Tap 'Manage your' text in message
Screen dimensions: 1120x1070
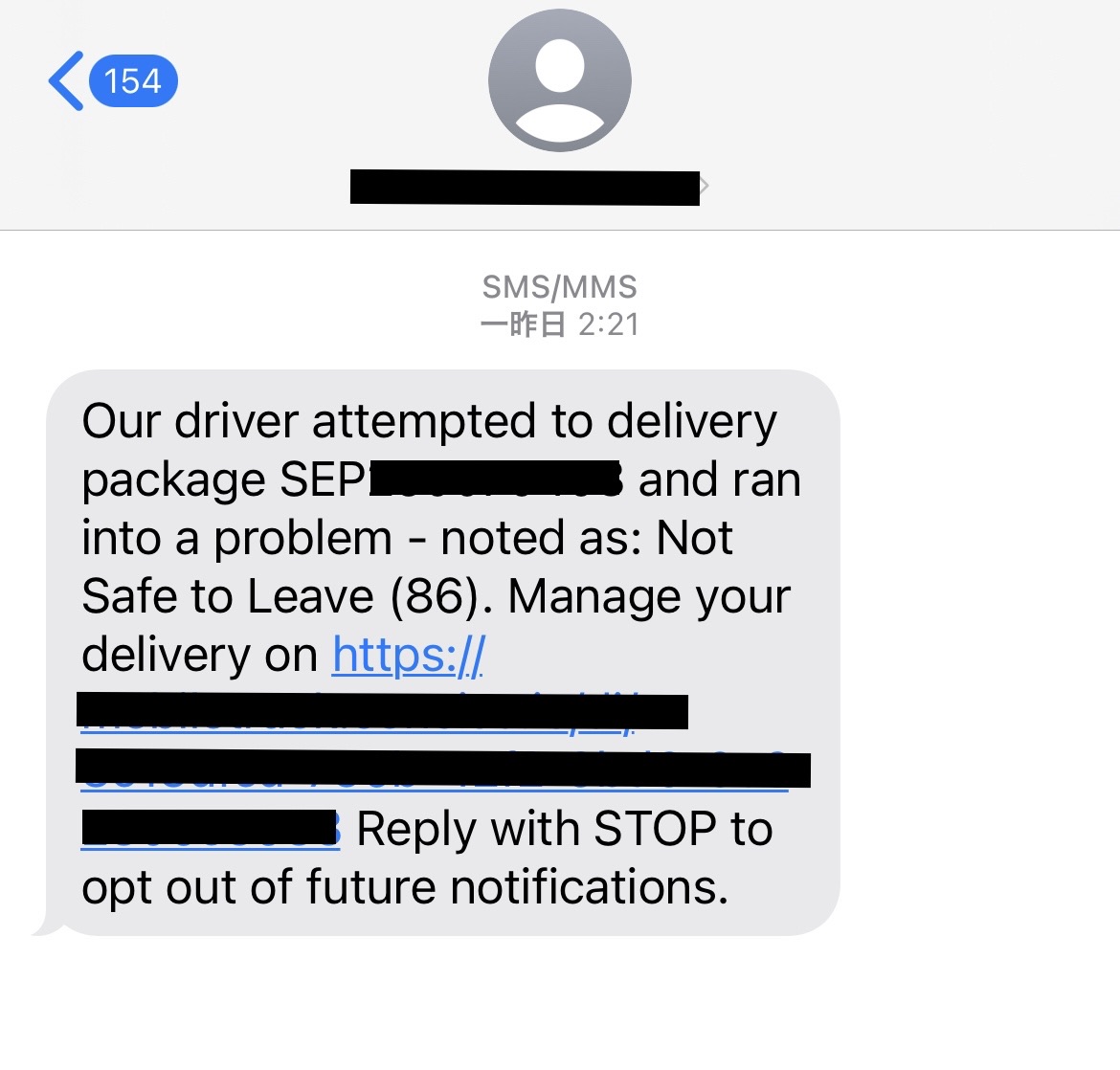coord(649,597)
